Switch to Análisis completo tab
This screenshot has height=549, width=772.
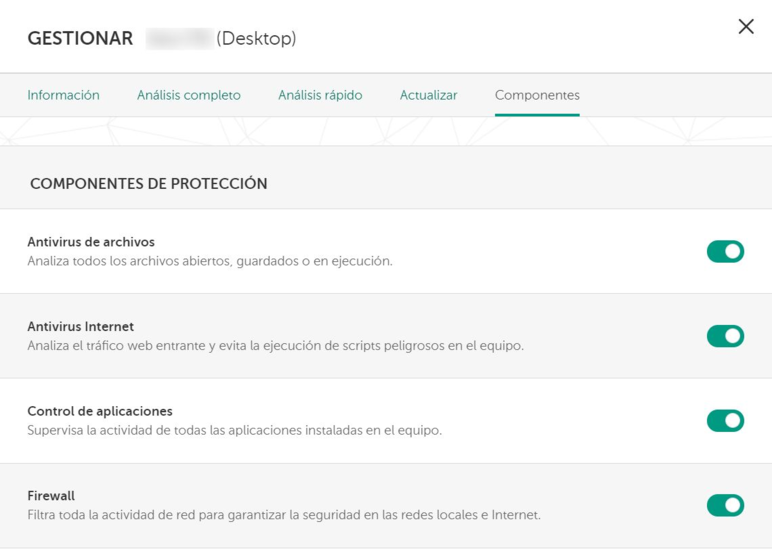(188, 95)
